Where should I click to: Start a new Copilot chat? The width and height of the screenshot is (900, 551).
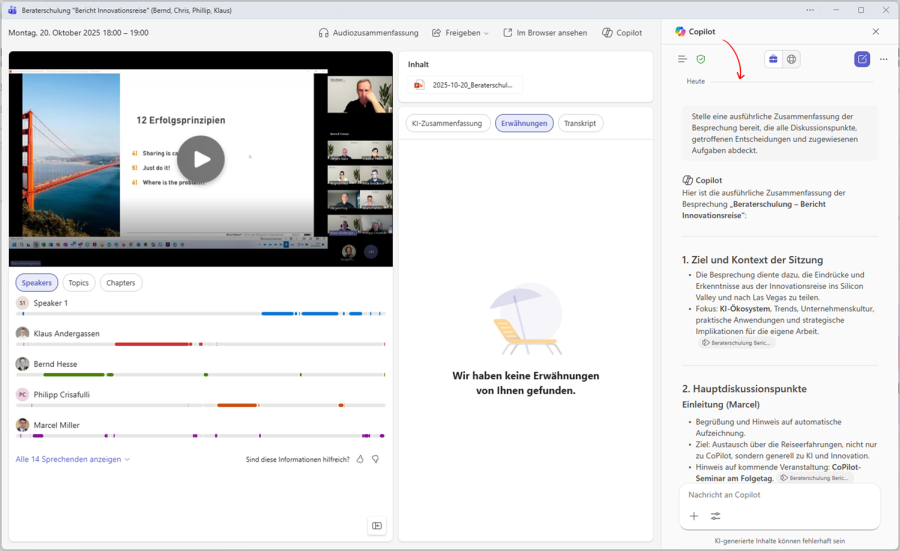(x=862, y=59)
